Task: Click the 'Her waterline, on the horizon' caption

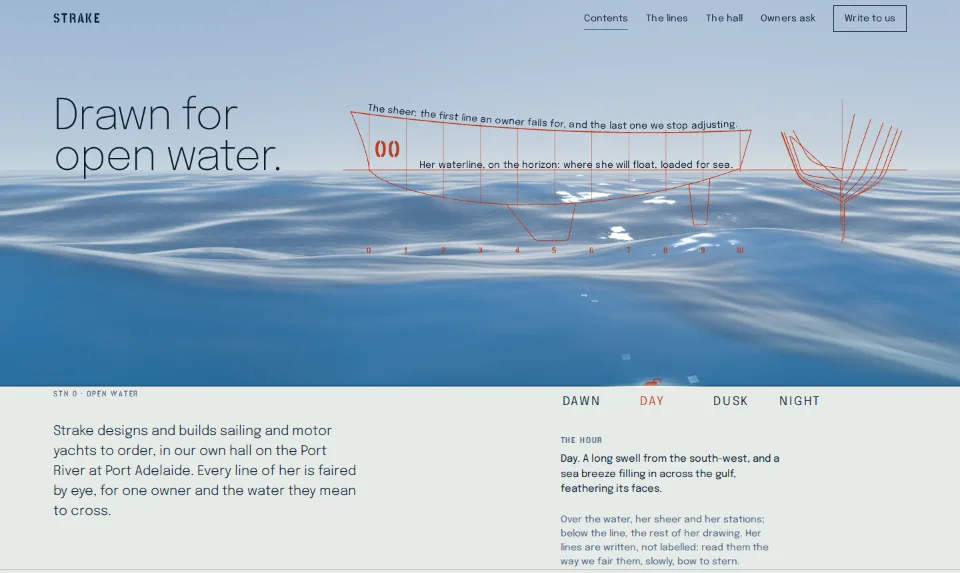Action: pyautogui.click(x=576, y=165)
